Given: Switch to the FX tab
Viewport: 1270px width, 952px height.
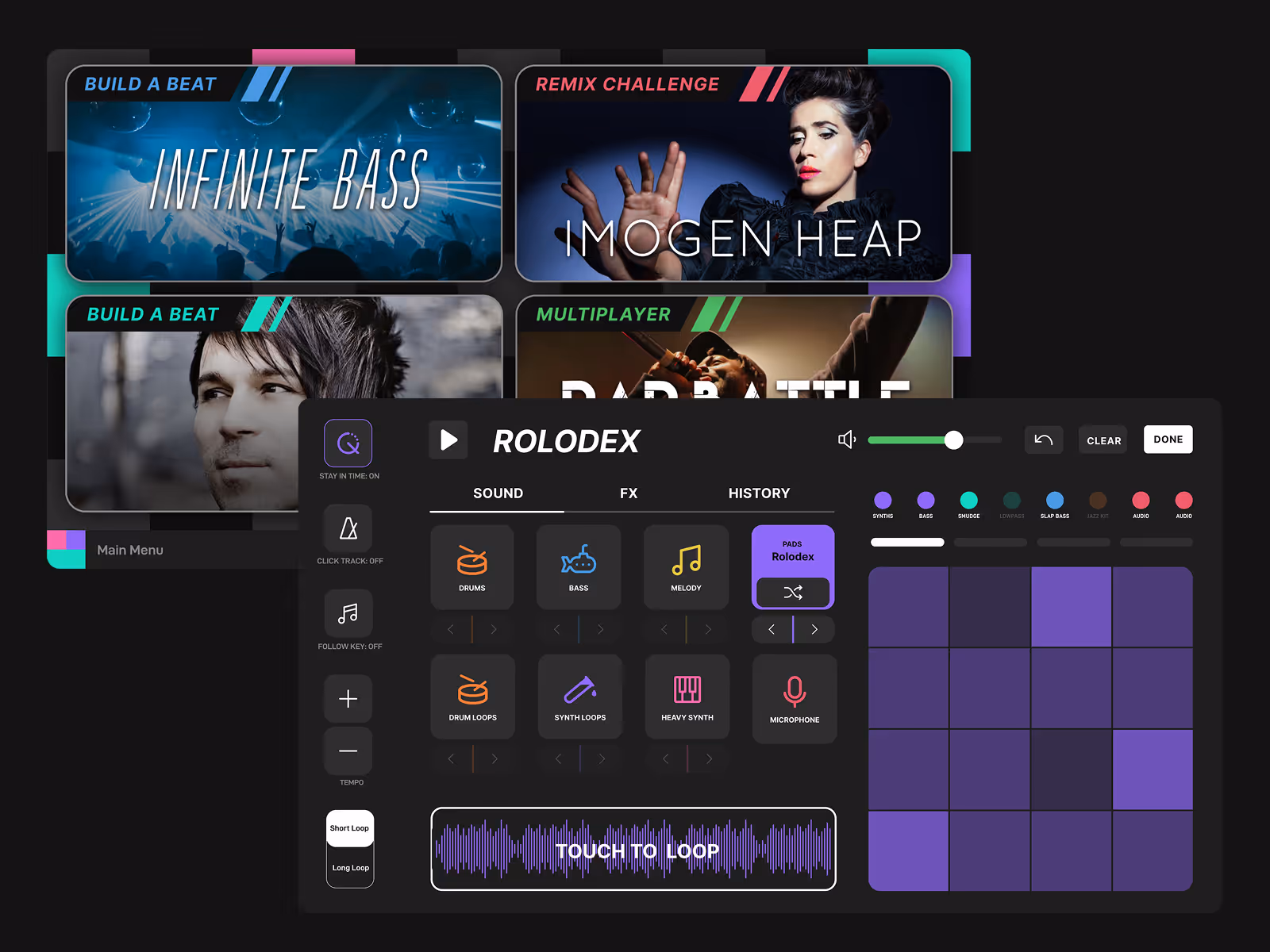Looking at the screenshot, I should pyautogui.click(x=629, y=493).
